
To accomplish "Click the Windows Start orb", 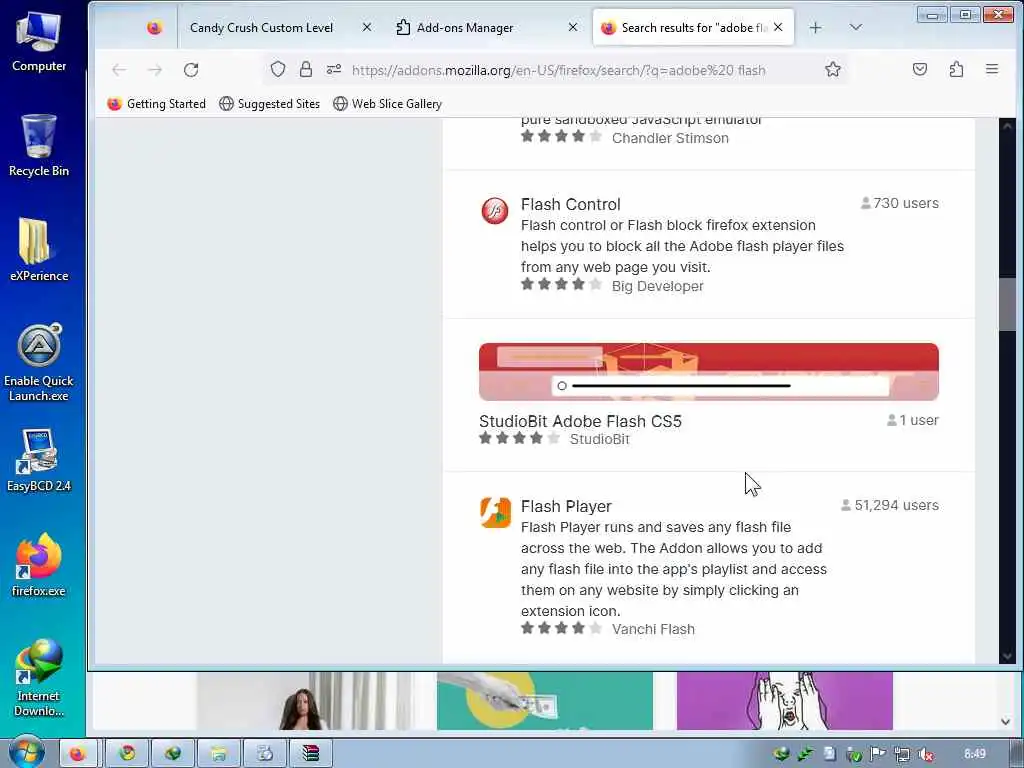I will pos(27,752).
